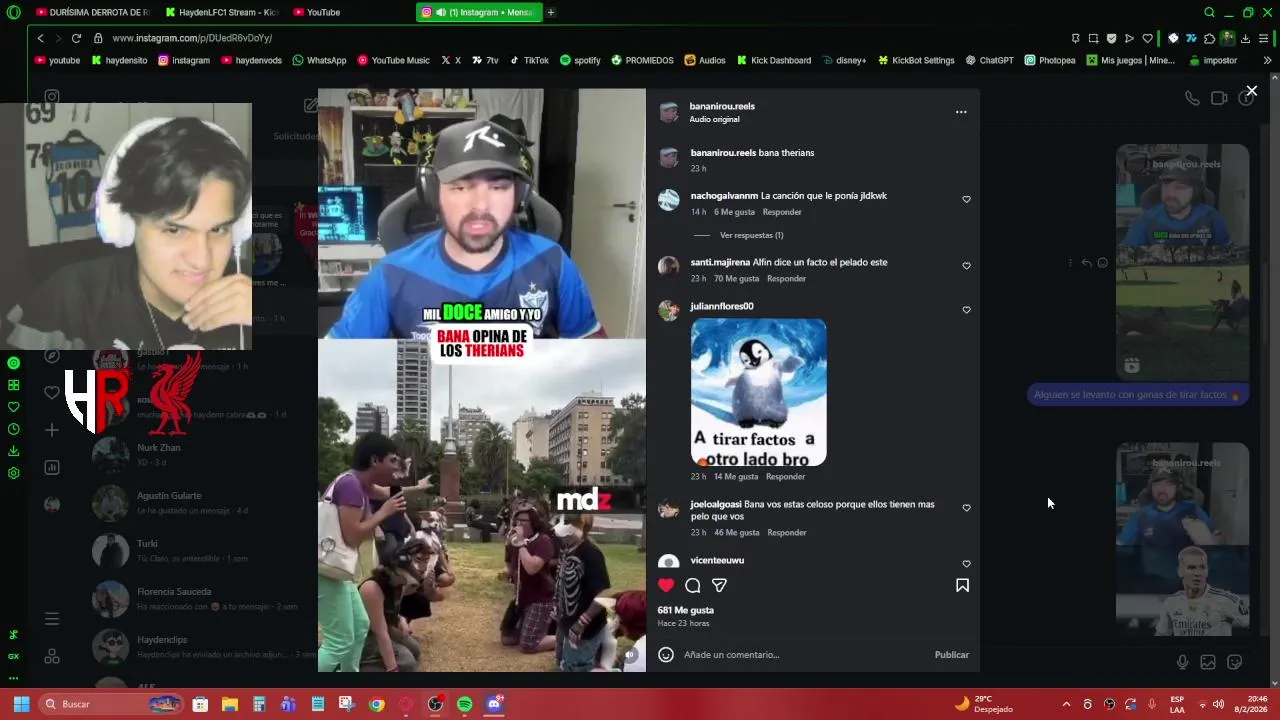
Task: Open bananirou.reels profile from post header
Action: (x=722, y=106)
